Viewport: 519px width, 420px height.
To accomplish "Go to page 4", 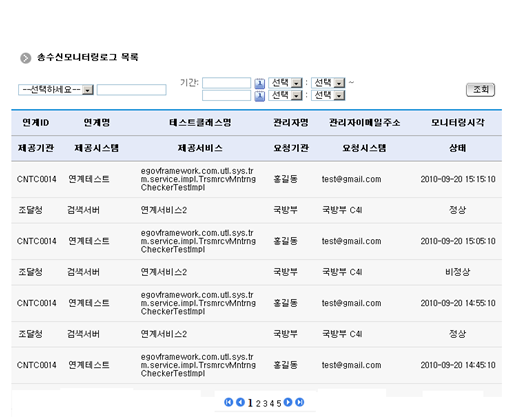I will tap(272, 404).
